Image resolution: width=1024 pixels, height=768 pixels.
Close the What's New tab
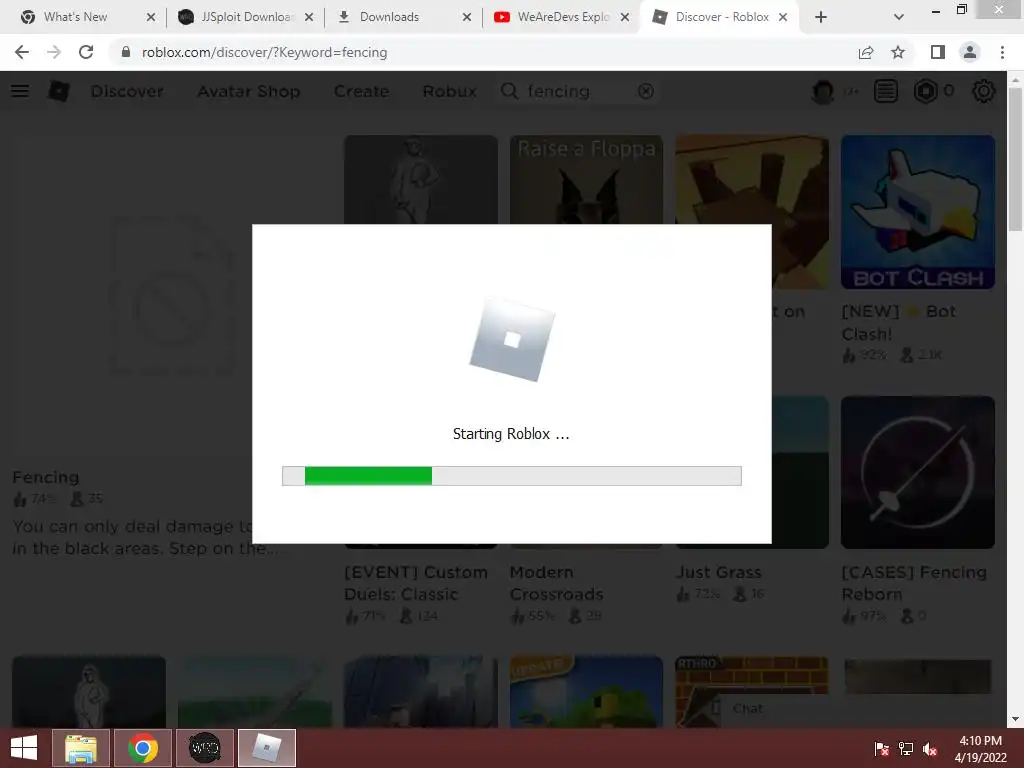click(151, 17)
